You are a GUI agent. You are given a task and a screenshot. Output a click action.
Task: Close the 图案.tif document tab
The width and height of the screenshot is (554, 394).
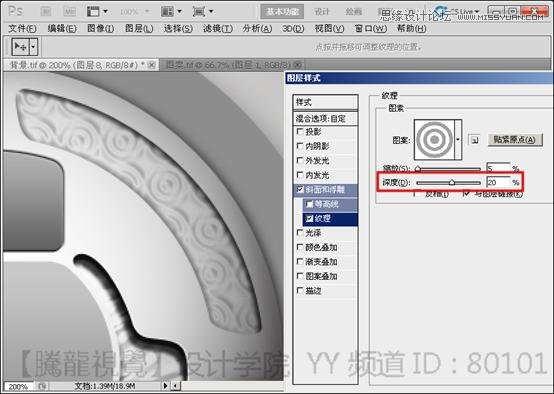pos(298,65)
